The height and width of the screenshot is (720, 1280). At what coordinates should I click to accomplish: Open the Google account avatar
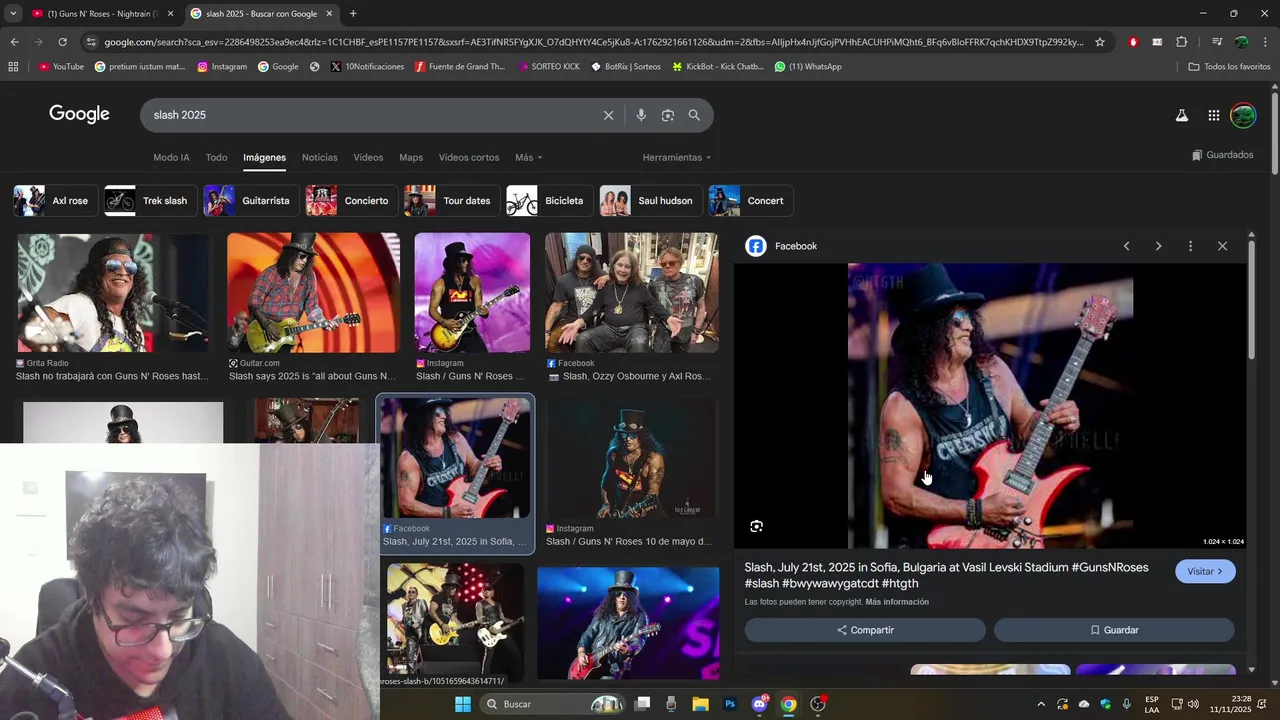[1243, 115]
